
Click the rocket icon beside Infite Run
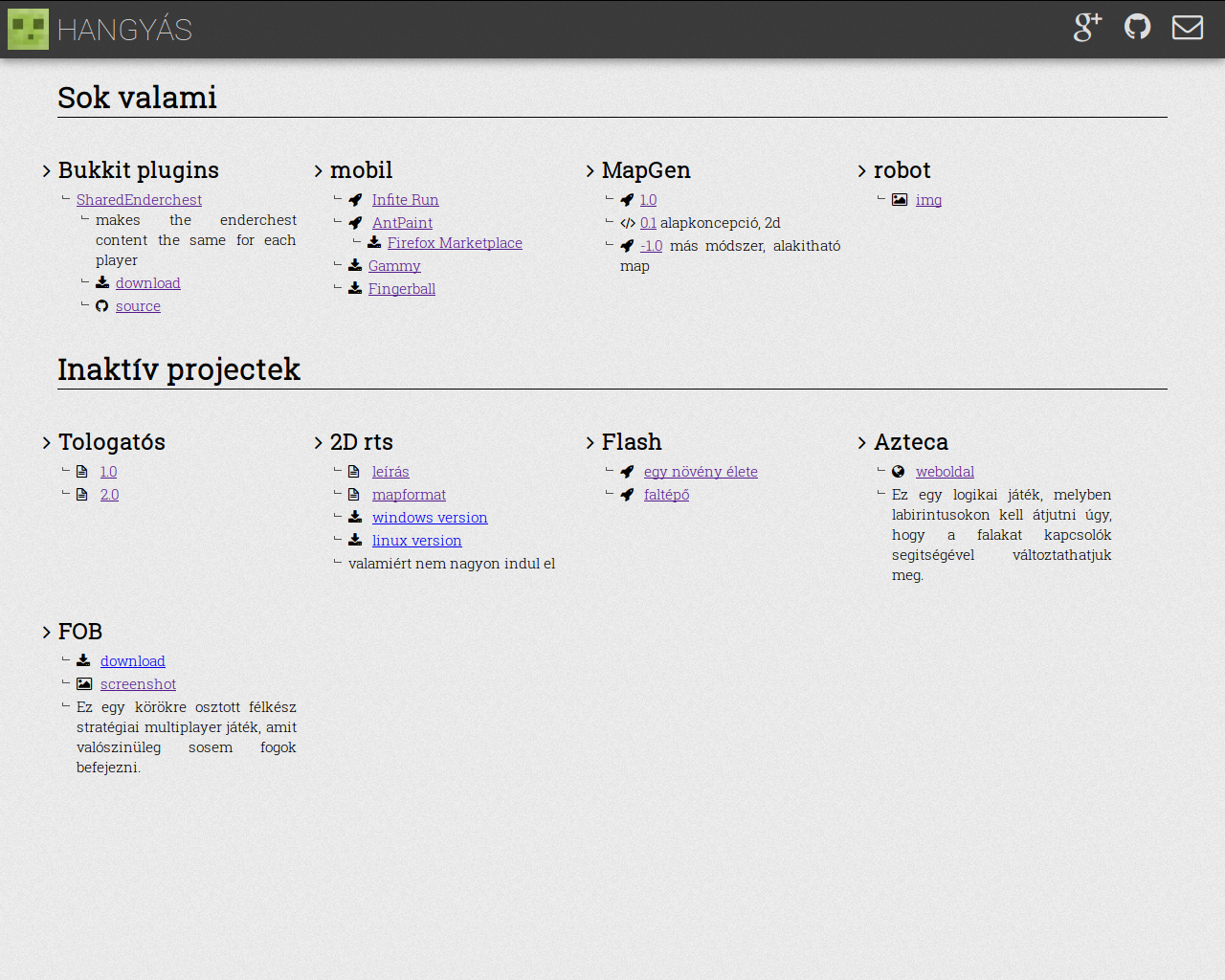(x=356, y=200)
